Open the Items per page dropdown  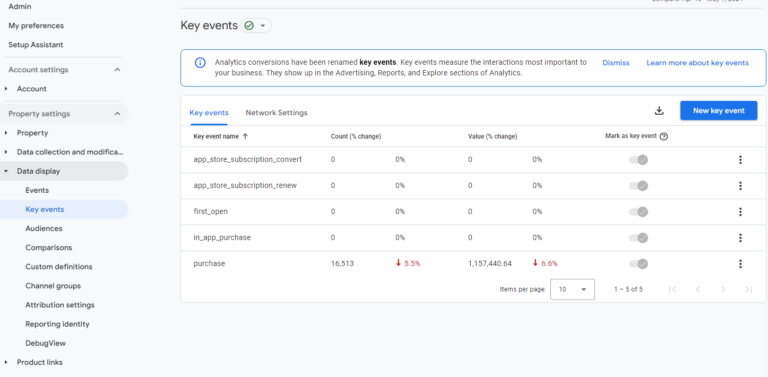(572, 289)
